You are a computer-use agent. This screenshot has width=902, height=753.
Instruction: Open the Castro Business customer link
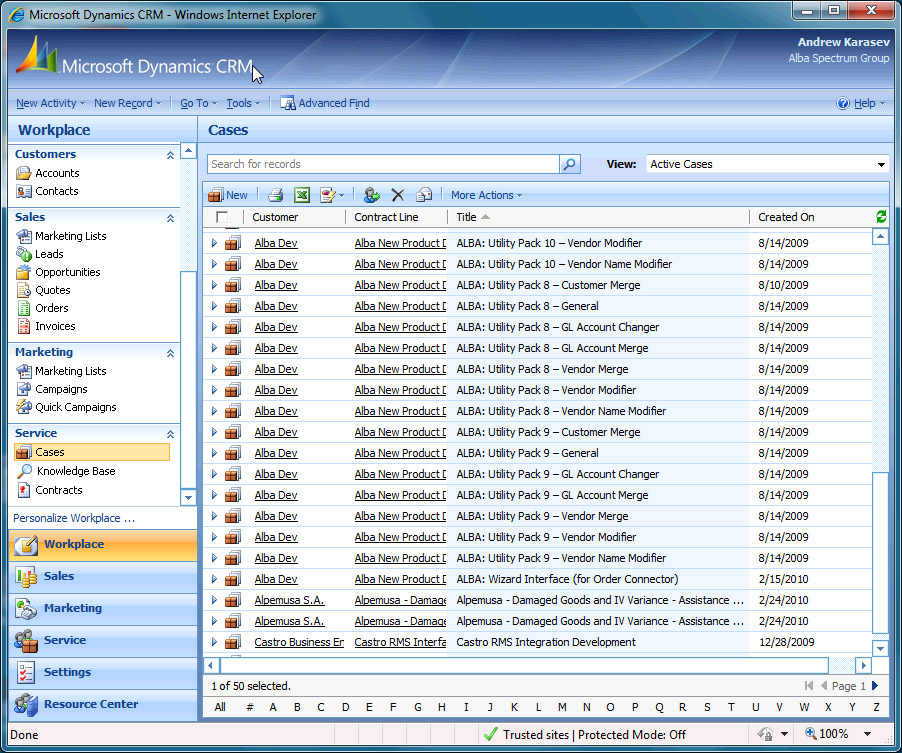click(299, 642)
